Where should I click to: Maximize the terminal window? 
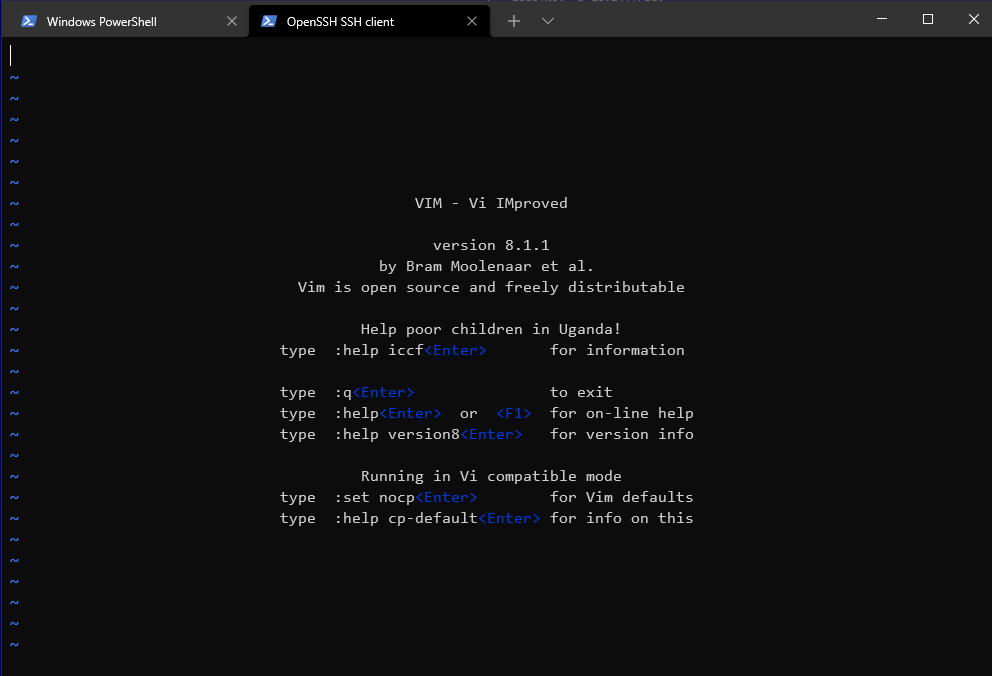pyautogui.click(x=927, y=19)
